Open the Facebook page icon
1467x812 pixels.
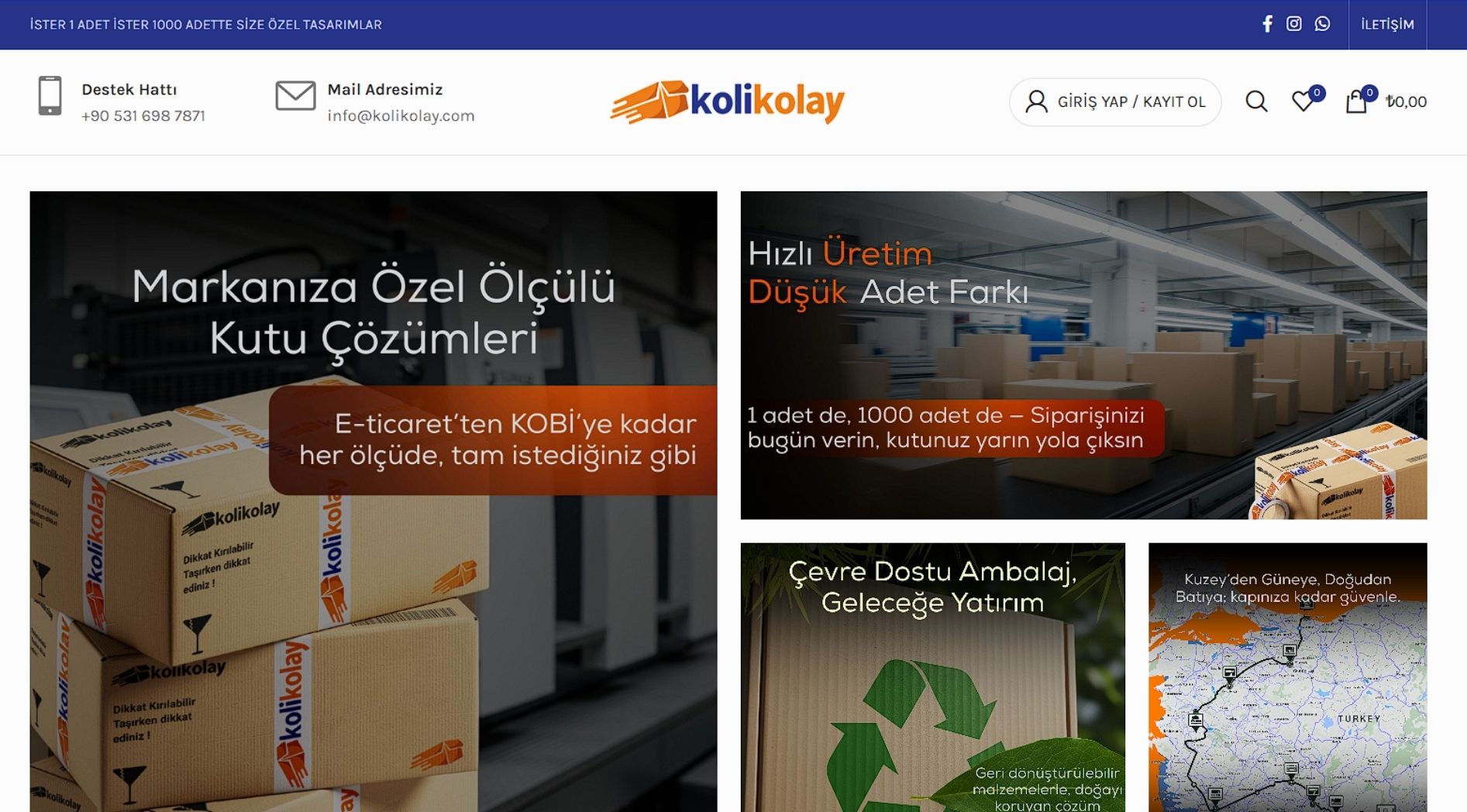[x=1267, y=24]
